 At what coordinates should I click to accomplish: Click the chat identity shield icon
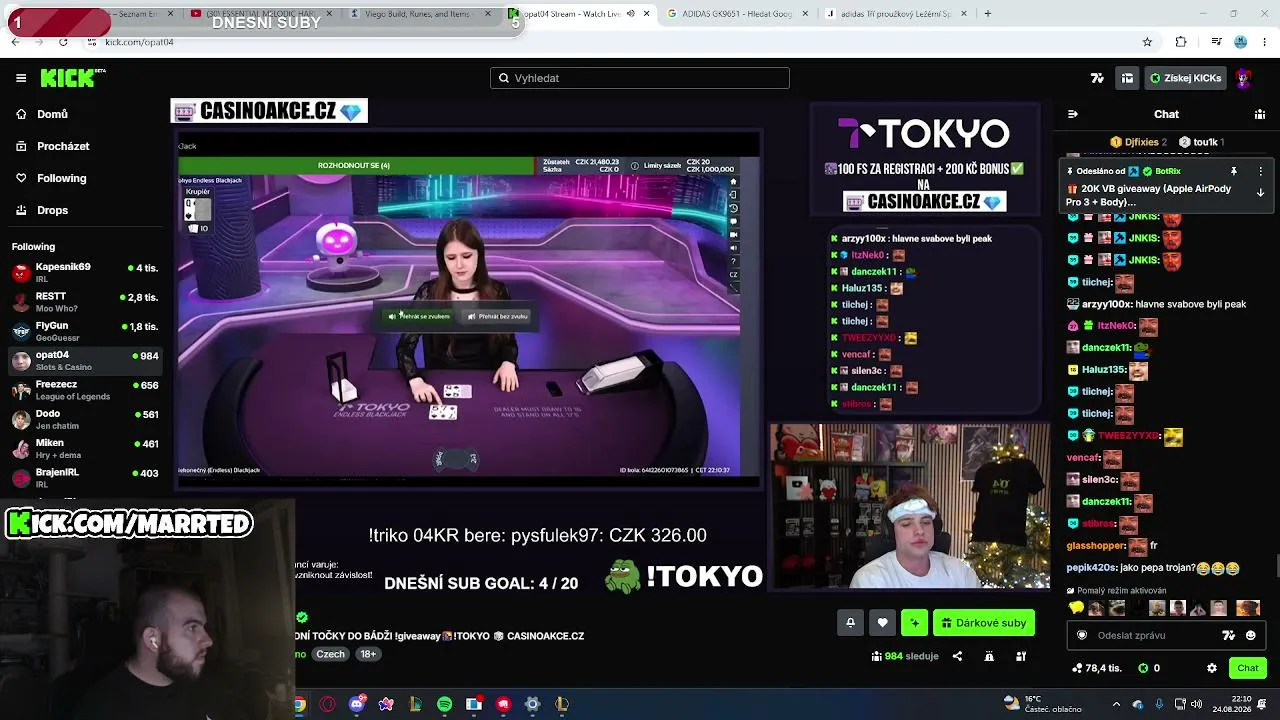[x=1082, y=635]
